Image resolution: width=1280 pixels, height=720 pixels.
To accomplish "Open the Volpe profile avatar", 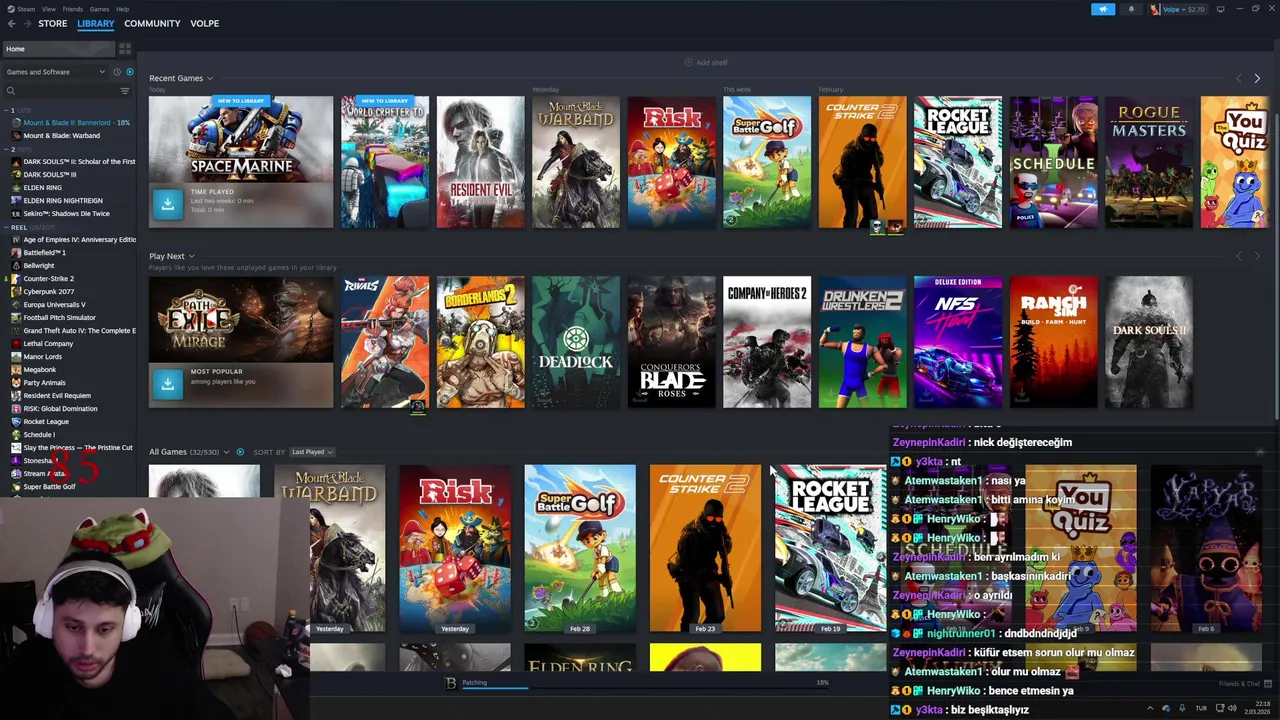I will pos(1155,9).
